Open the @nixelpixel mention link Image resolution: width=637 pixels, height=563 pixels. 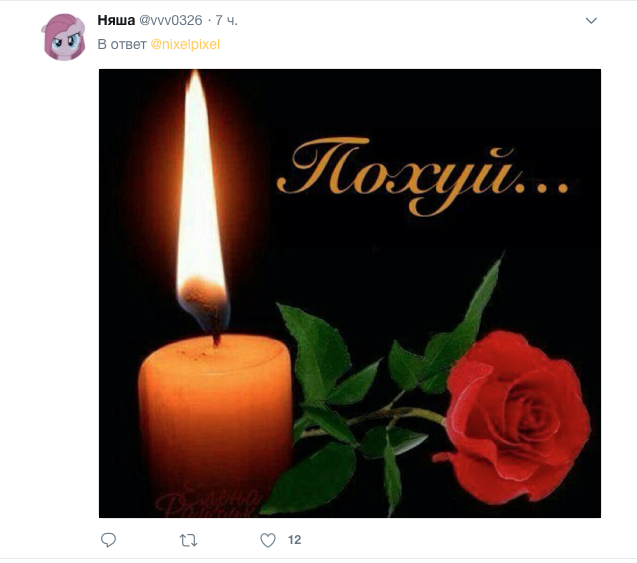pos(185,44)
